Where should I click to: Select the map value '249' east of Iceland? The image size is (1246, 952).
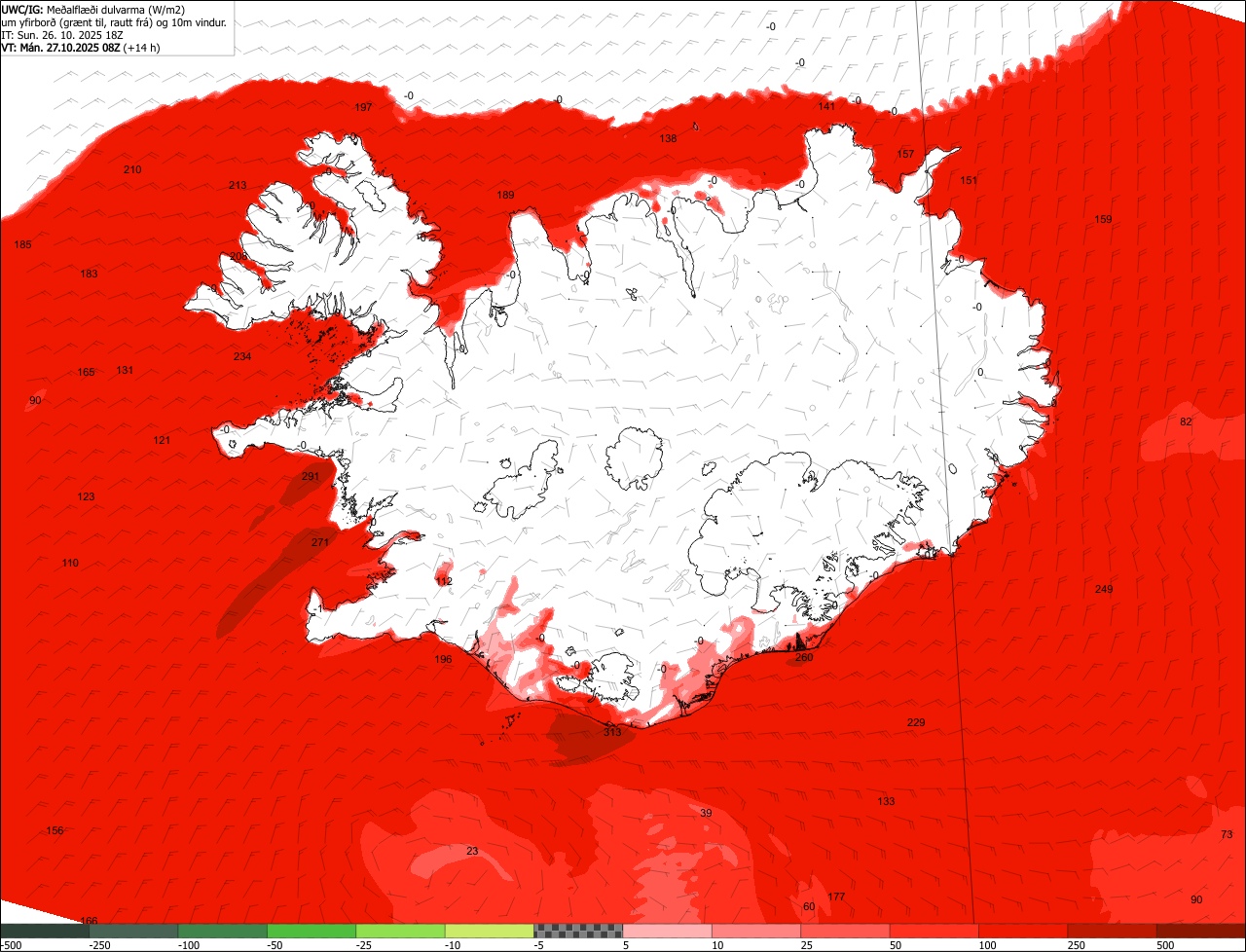(x=1103, y=590)
